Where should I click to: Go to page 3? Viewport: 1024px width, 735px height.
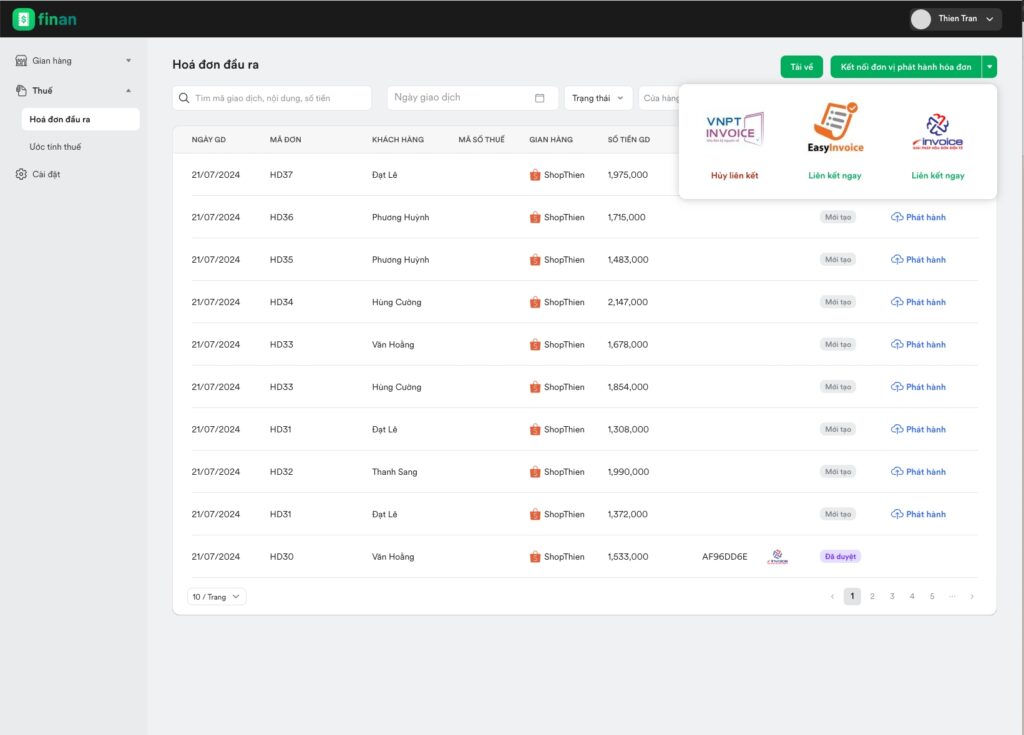pos(892,596)
